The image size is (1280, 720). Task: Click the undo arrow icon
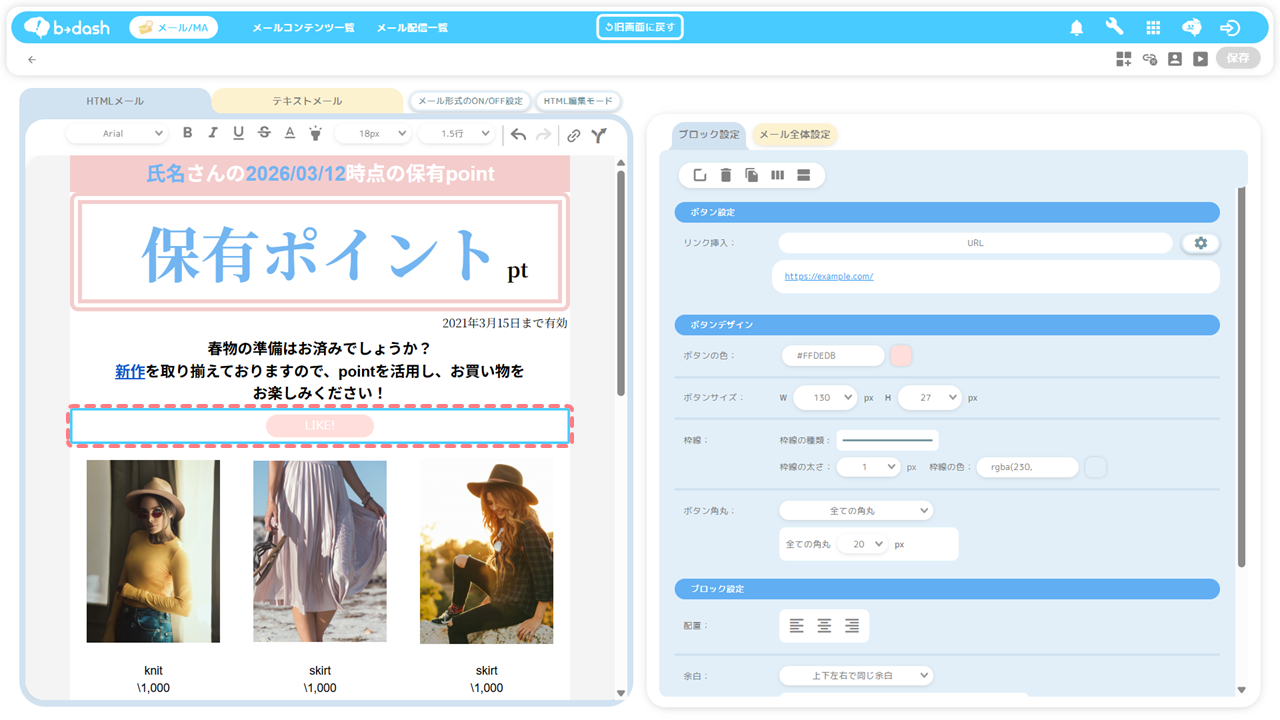tap(518, 135)
